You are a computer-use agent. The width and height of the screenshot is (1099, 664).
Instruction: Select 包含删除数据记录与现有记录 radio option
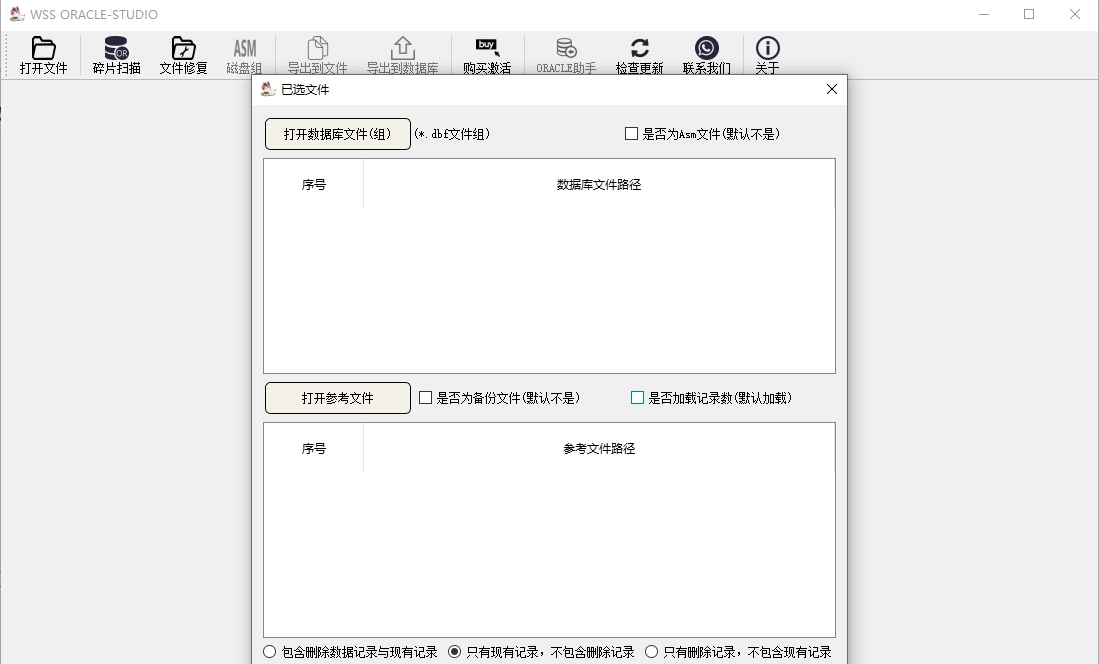(269, 651)
